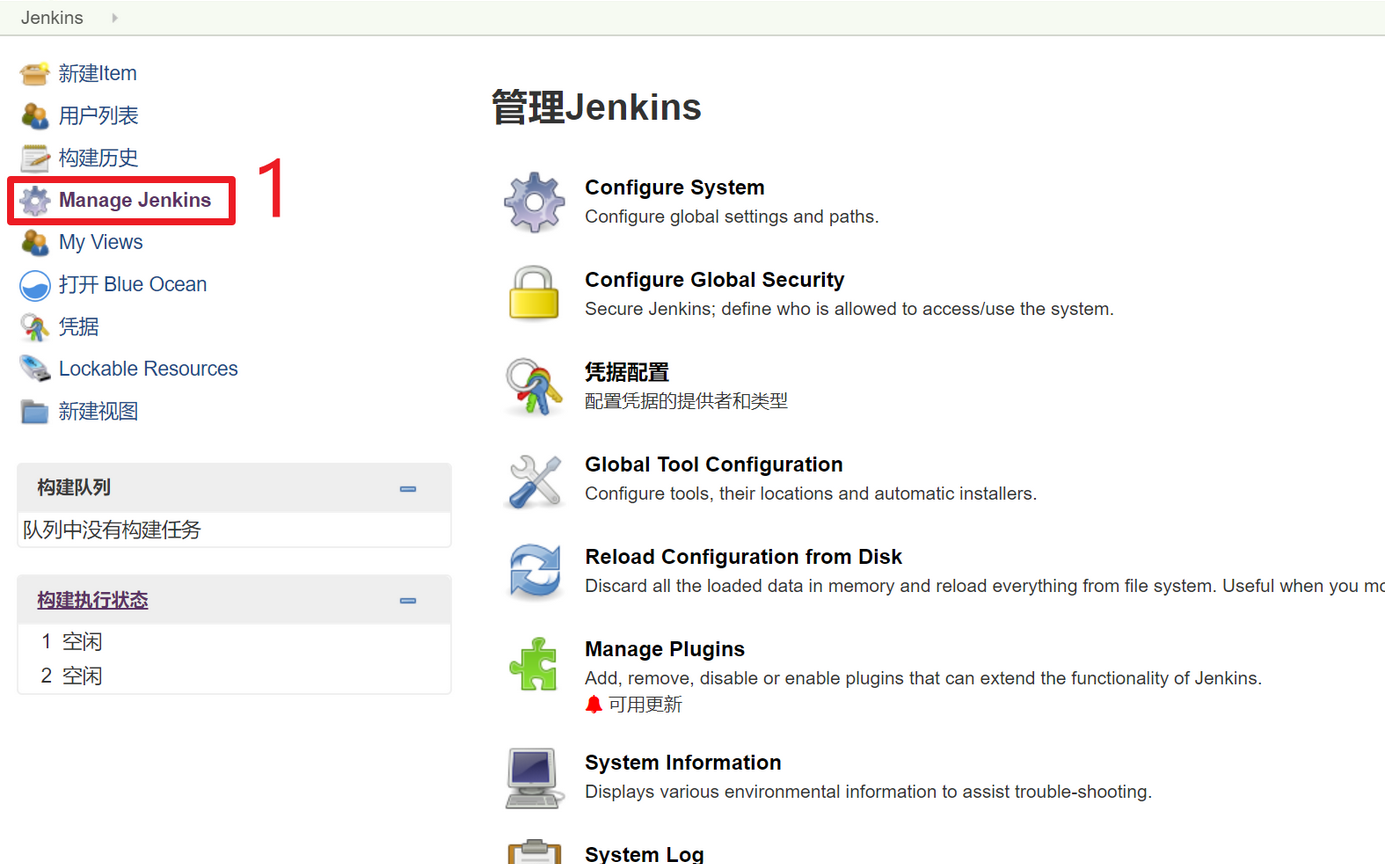Open 打开 Blue Ocean link
This screenshot has width=1385, height=864.
(133, 284)
